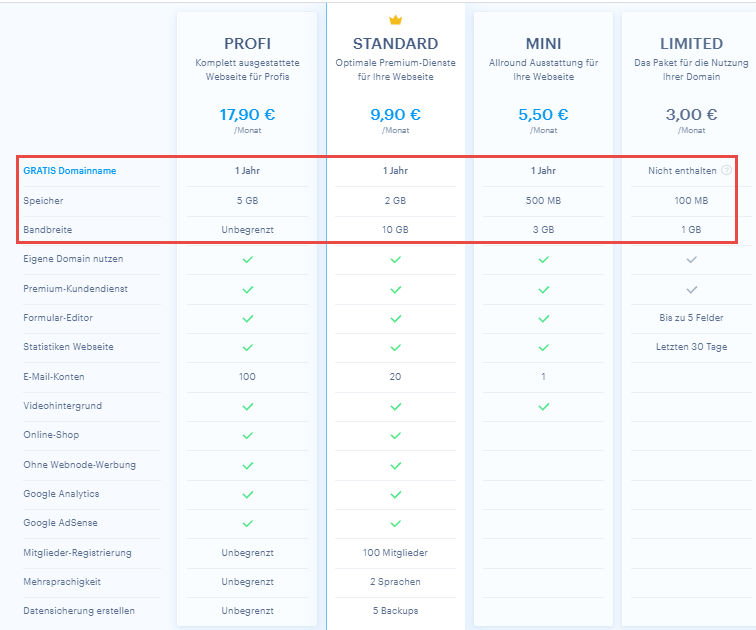Click the Mitglieder-Registrierung row label
The height and width of the screenshot is (630, 756).
click(77, 552)
